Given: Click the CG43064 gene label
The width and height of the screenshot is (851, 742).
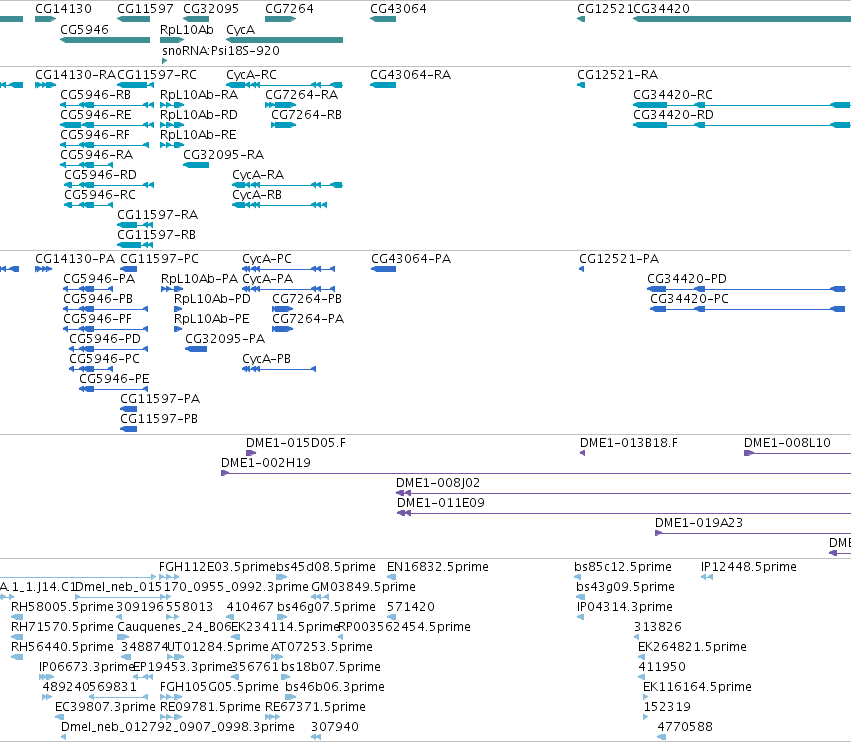Looking at the screenshot, I should point(398,9).
